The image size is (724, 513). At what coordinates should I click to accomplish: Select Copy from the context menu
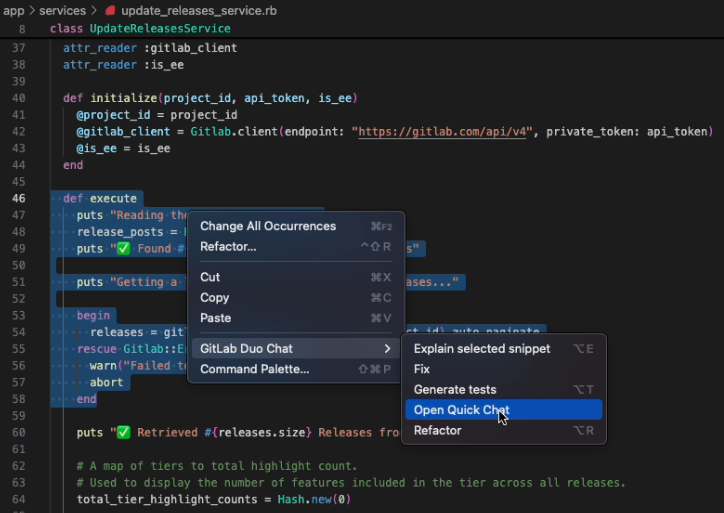pyautogui.click(x=214, y=298)
